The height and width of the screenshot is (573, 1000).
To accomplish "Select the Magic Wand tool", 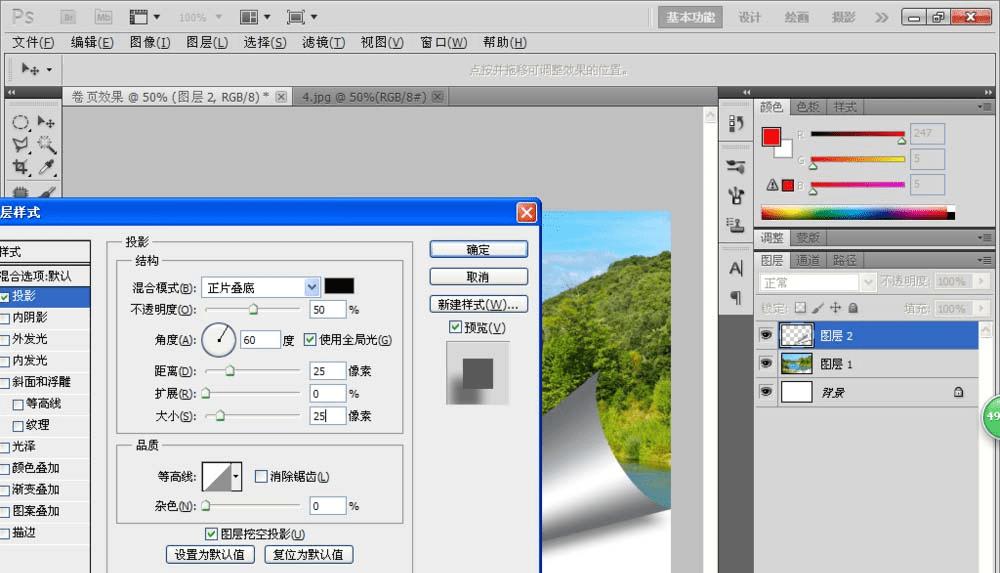I will tap(46, 145).
